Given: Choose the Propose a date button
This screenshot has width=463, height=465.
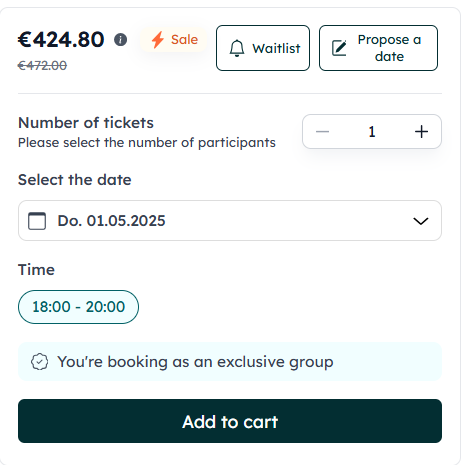Looking at the screenshot, I should tap(378, 48).
